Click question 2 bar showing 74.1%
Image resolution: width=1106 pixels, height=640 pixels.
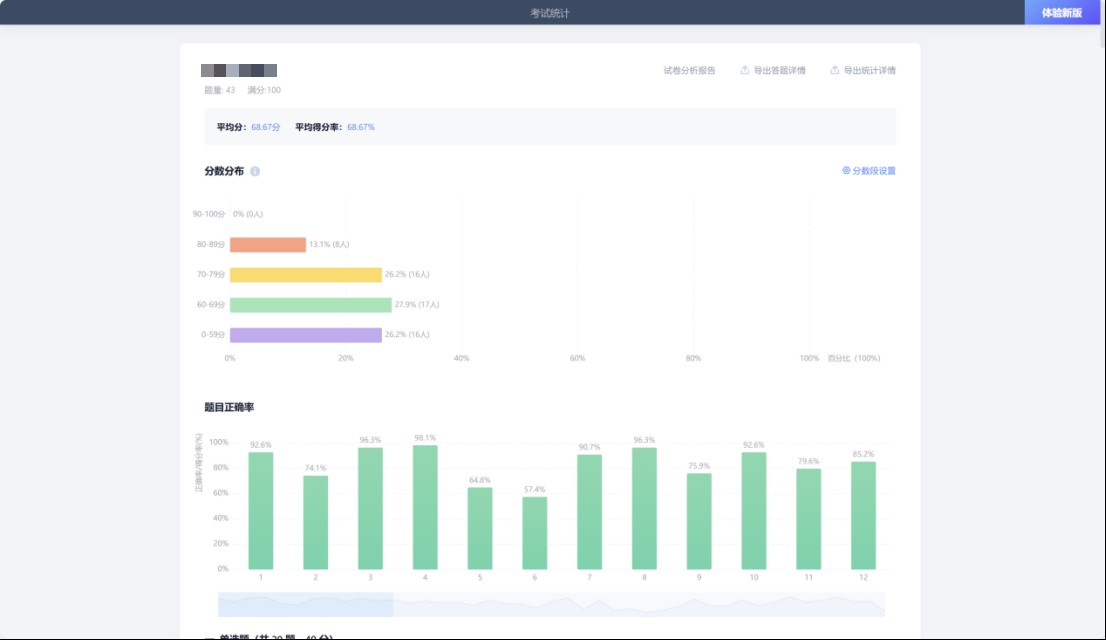(x=316, y=523)
